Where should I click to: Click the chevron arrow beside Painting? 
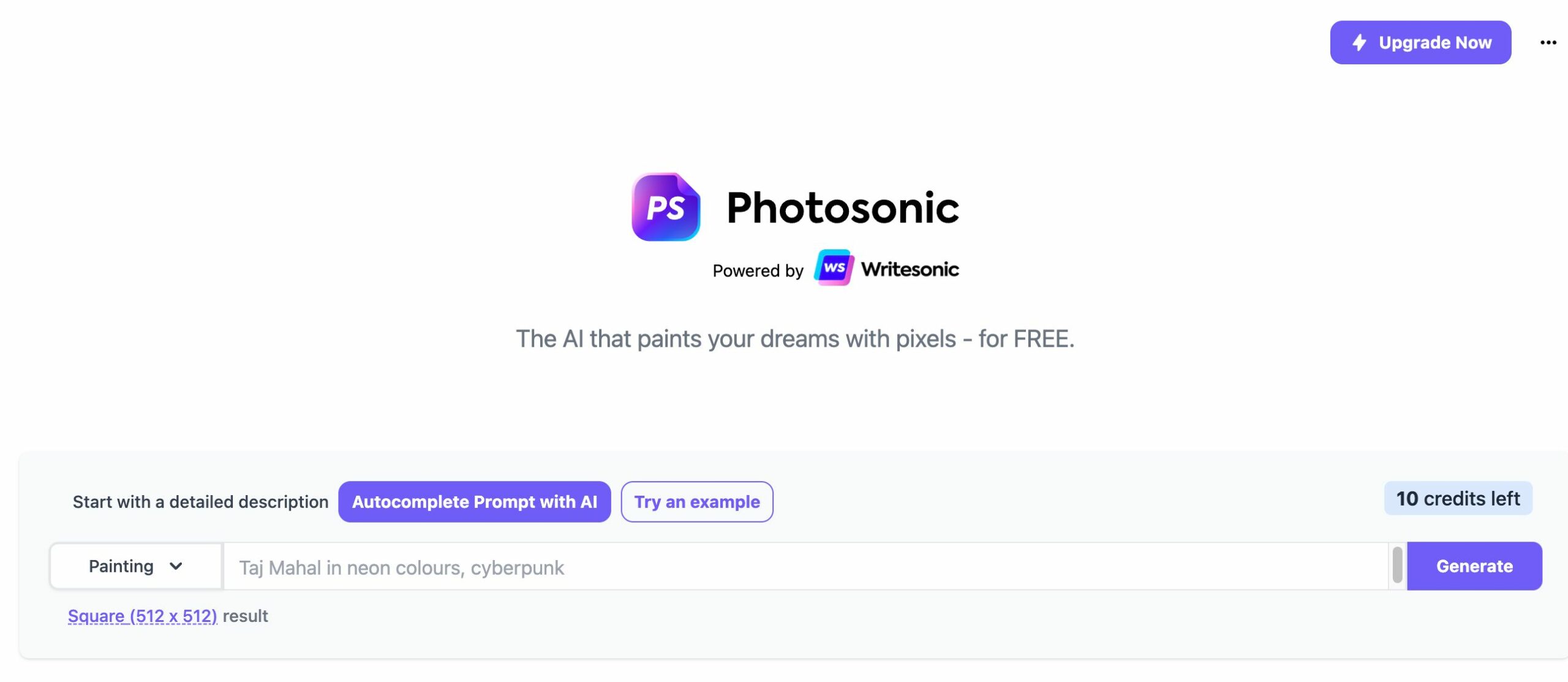pos(176,566)
